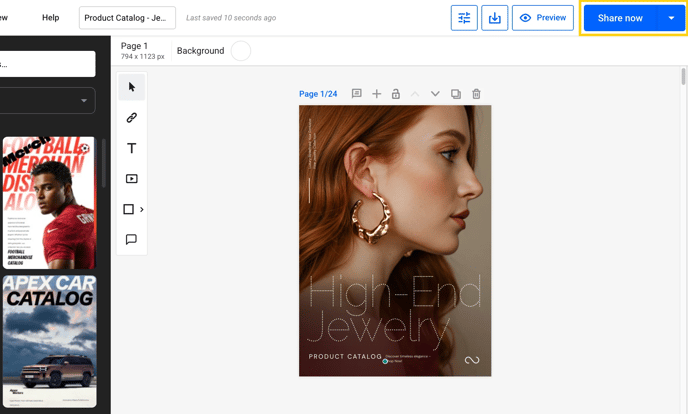
Task: Open page notes icon beside Page 1/24
Action: [356, 94]
